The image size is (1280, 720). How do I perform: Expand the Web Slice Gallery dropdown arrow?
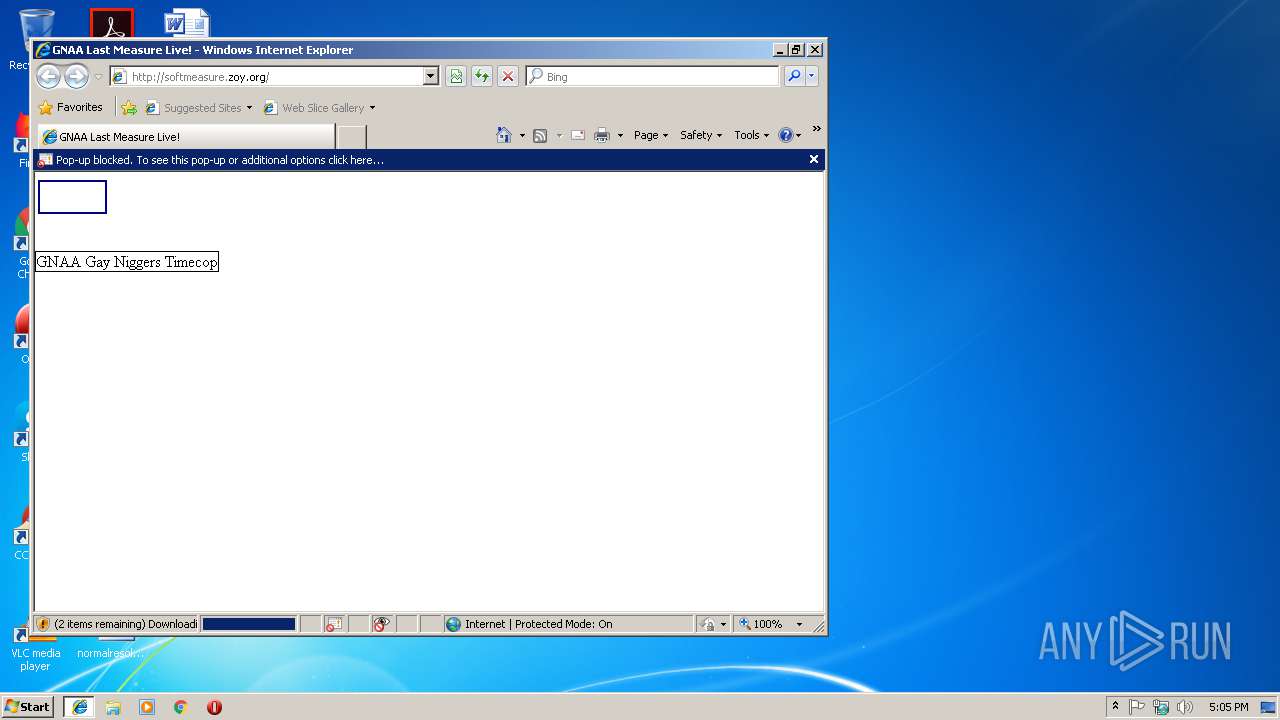372,108
